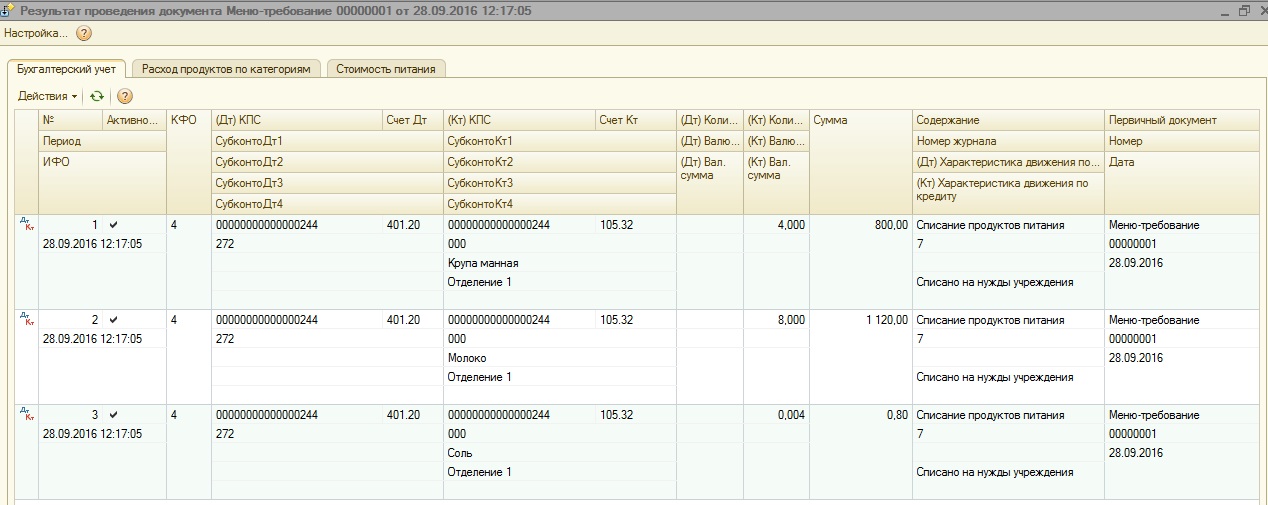Click the help icon next to Настройка
Viewport: 1268px width, 505px height.
tap(84, 33)
